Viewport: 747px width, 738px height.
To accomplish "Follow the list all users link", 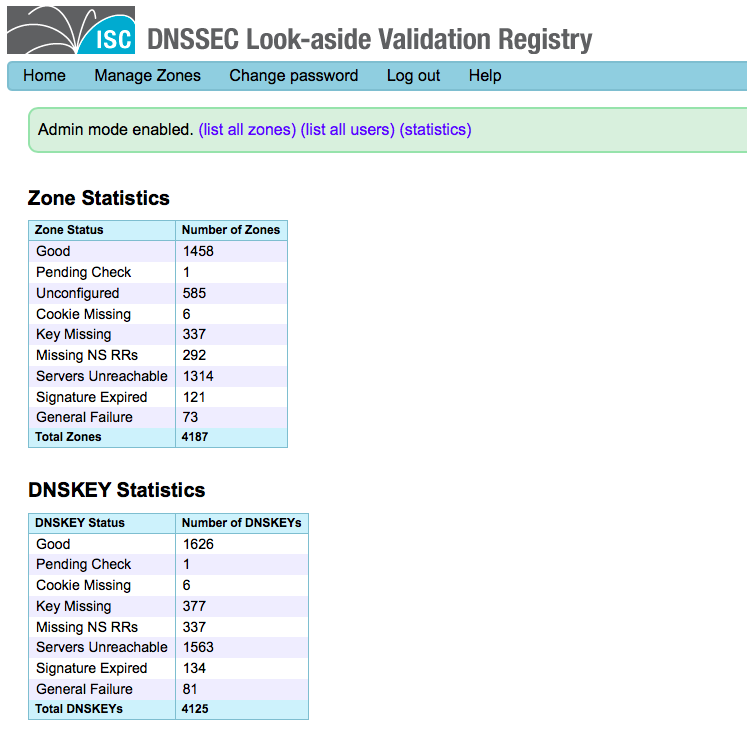I will pyautogui.click(x=348, y=130).
